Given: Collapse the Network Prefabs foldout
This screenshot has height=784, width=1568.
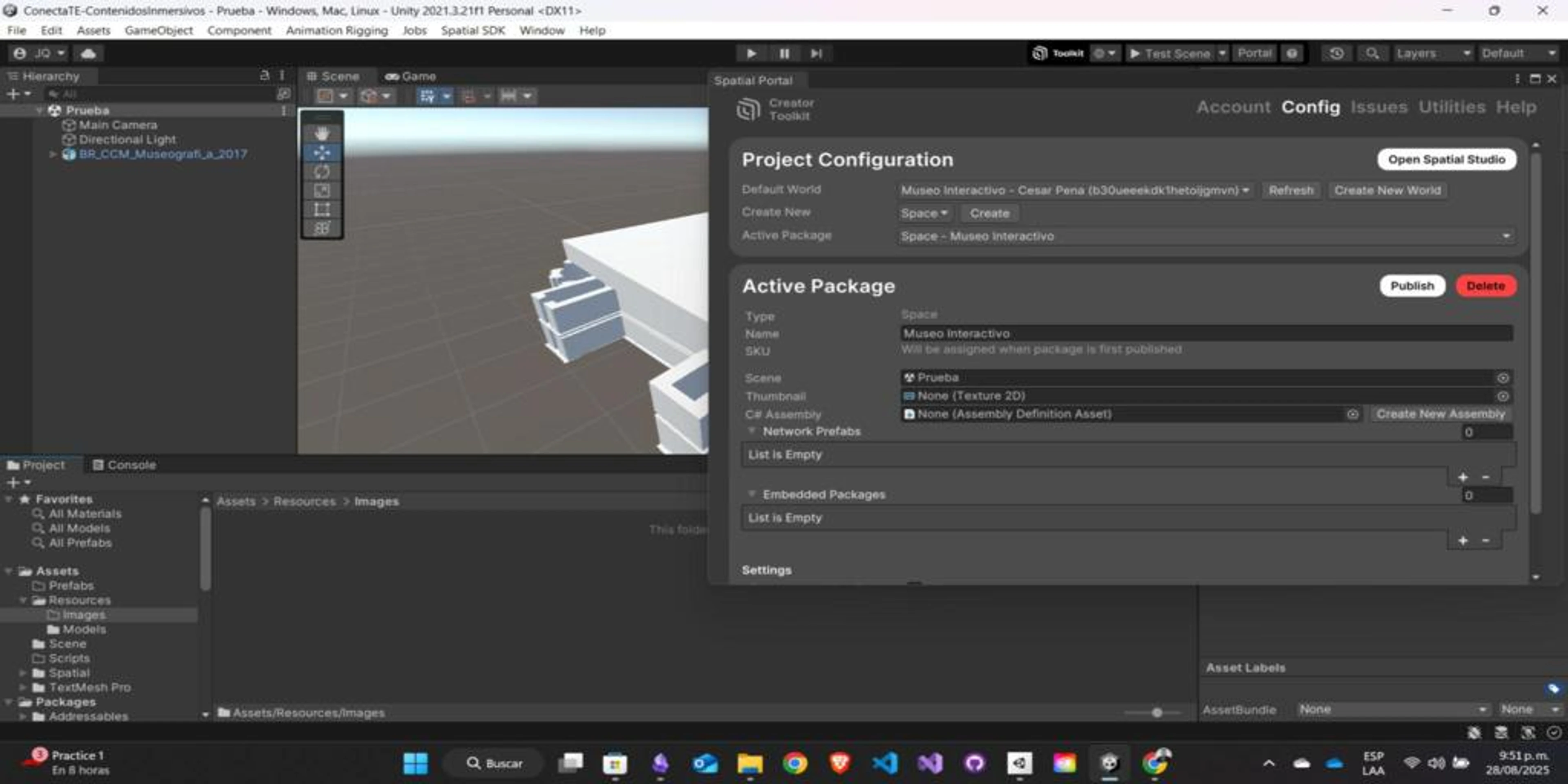Looking at the screenshot, I should (x=752, y=431).
